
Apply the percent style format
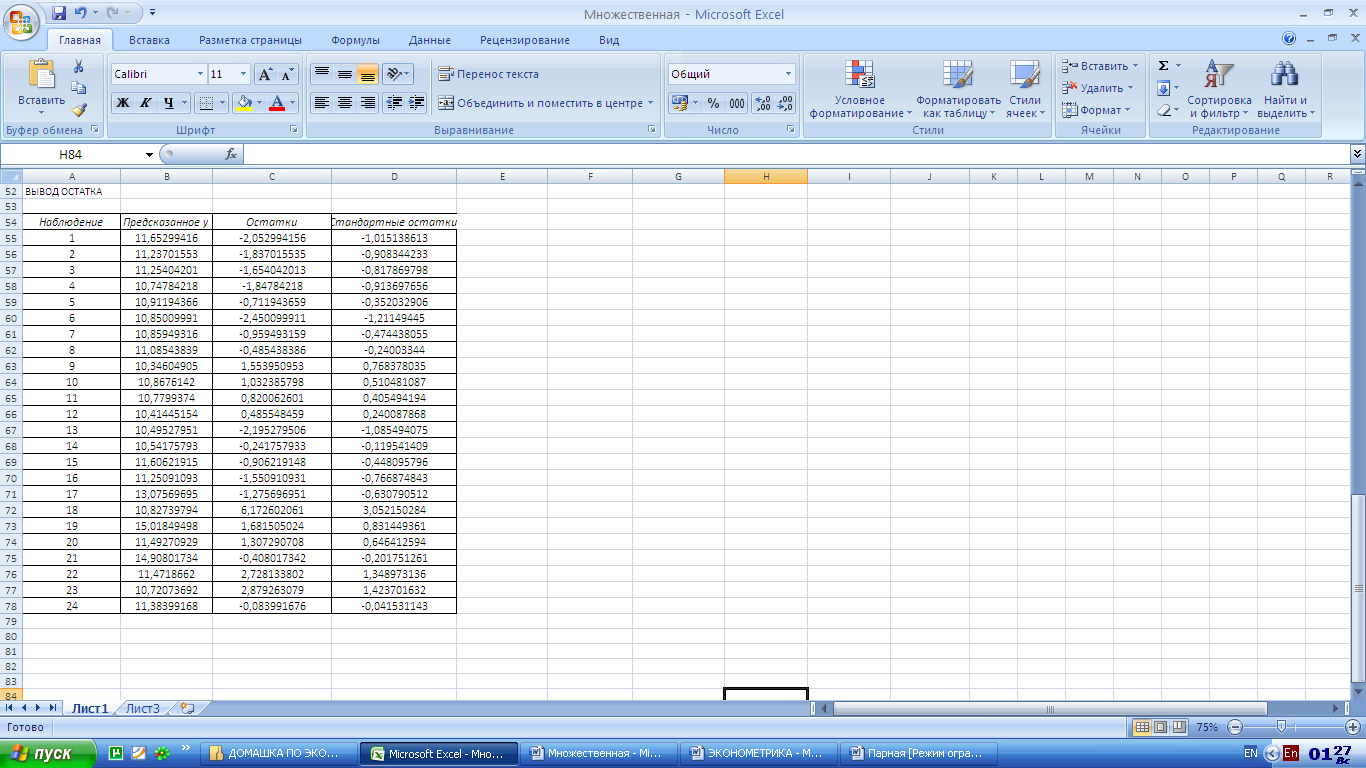coord(713,103)
